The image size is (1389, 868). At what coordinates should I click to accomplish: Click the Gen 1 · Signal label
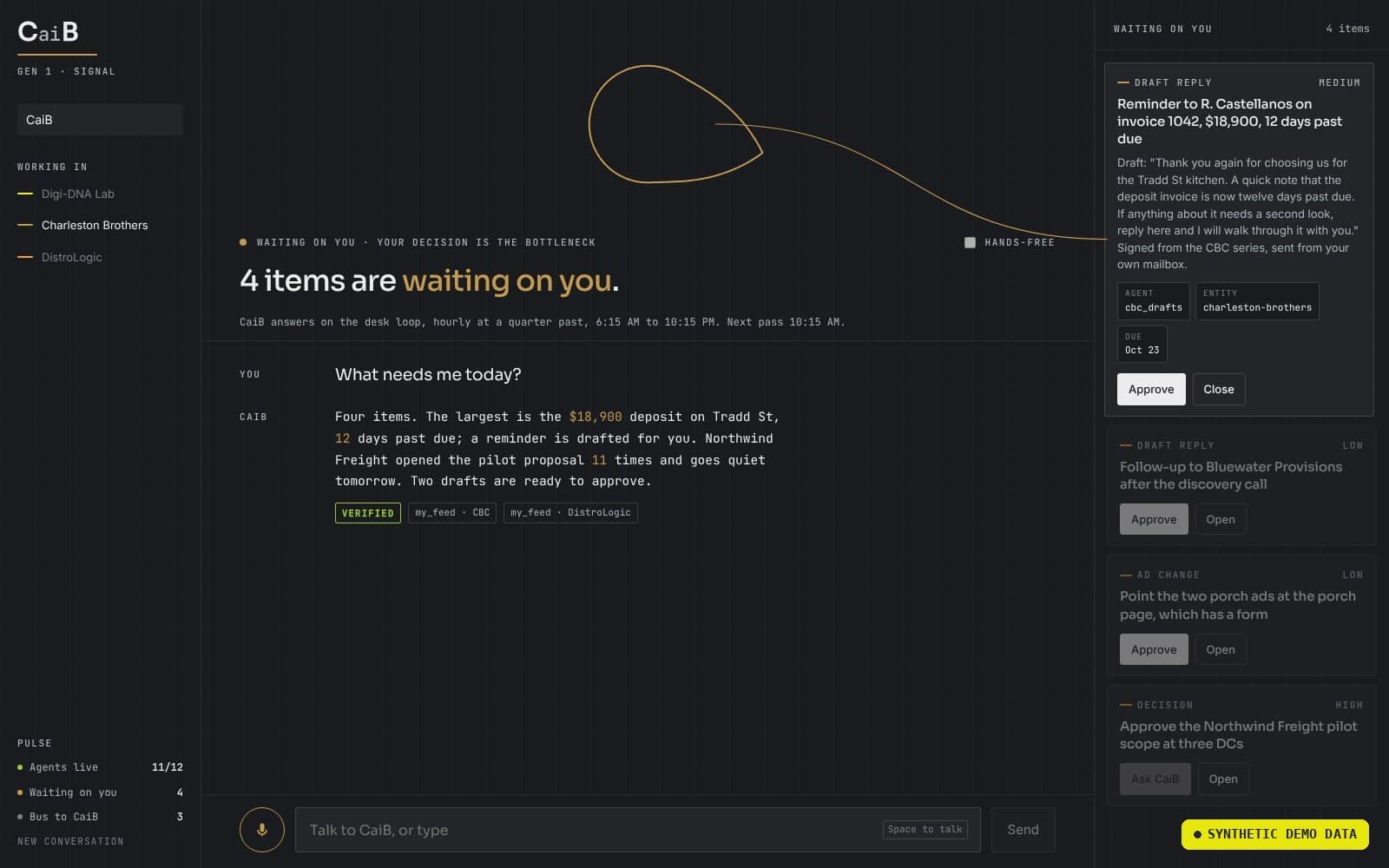point(66,71)
